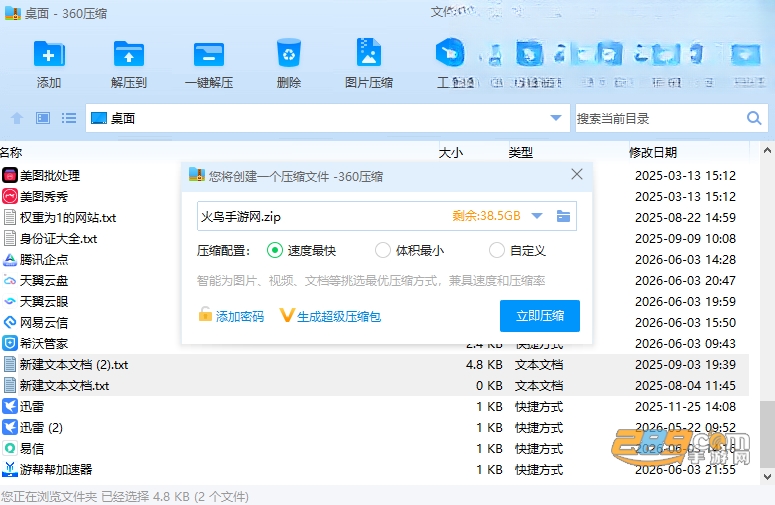Open the 解压到 extract-to tool

pos(129,54)
